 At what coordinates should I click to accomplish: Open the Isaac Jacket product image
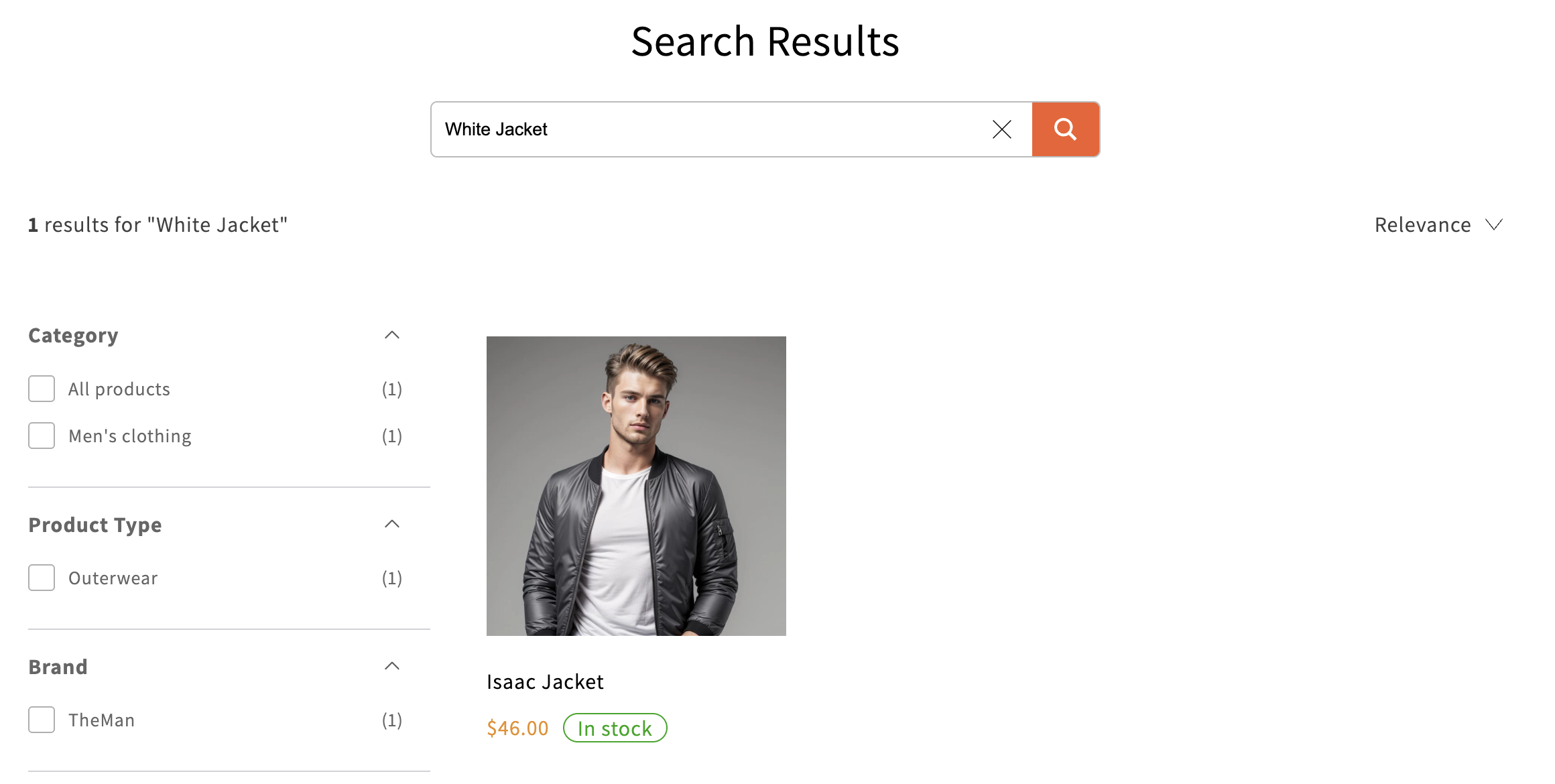click(x=636, y=486)
